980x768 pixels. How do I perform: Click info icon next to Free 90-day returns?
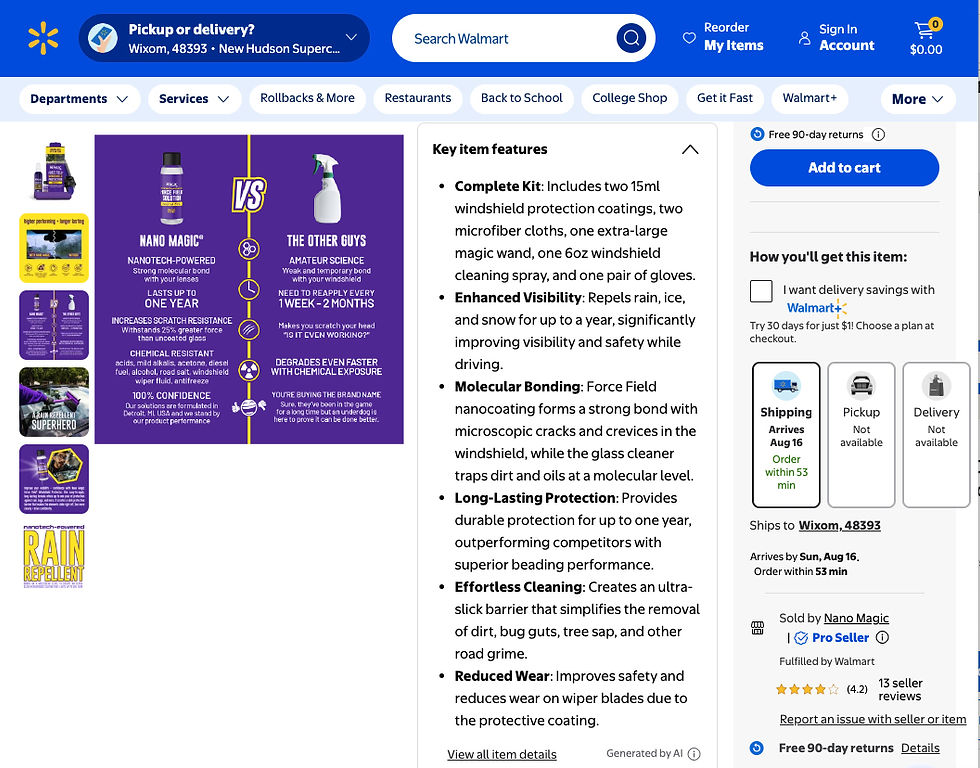click(x=878, y=134)
